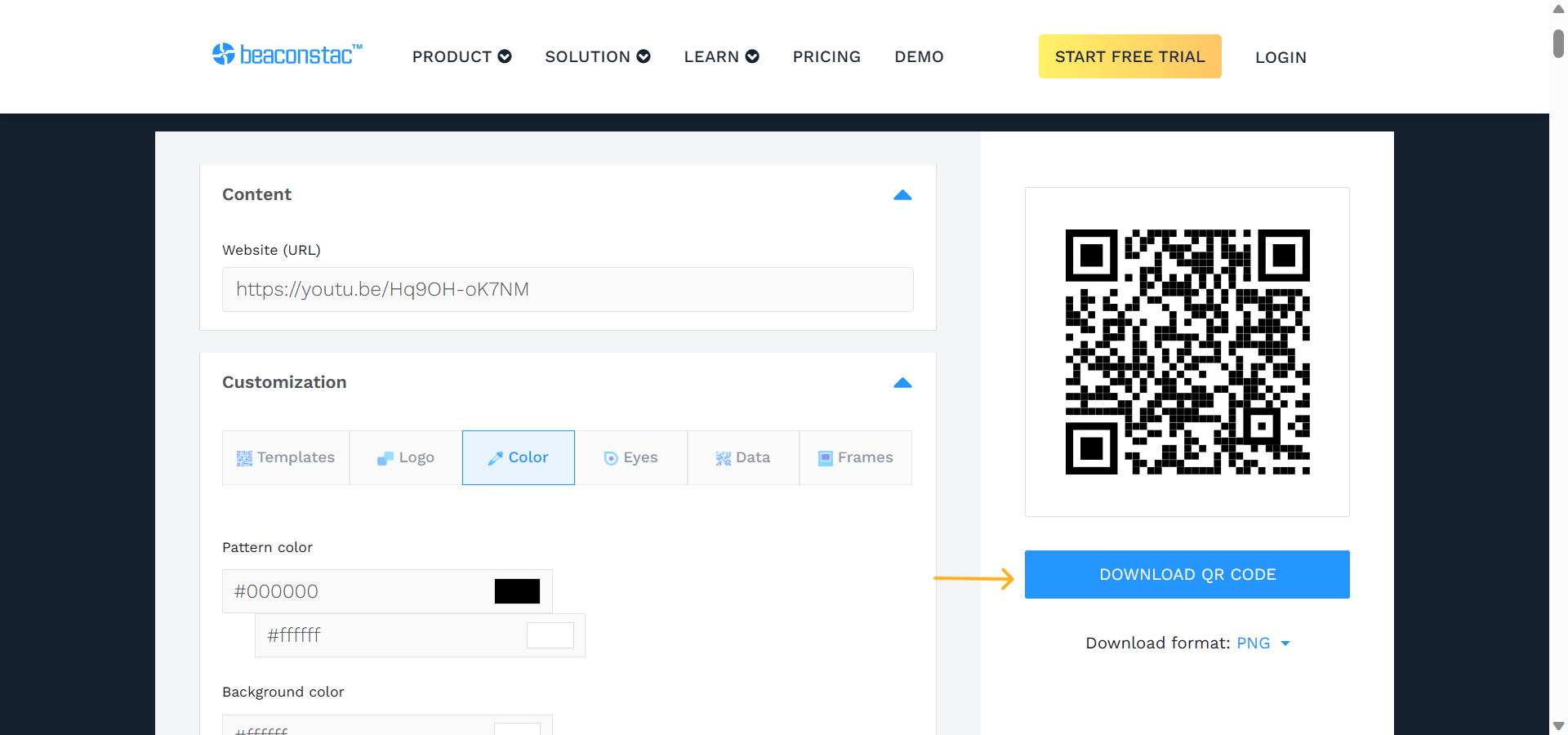The width and height of the screenshot is (1568, 735).
Task: Open the PRICING page
Action: pos(826,56)
